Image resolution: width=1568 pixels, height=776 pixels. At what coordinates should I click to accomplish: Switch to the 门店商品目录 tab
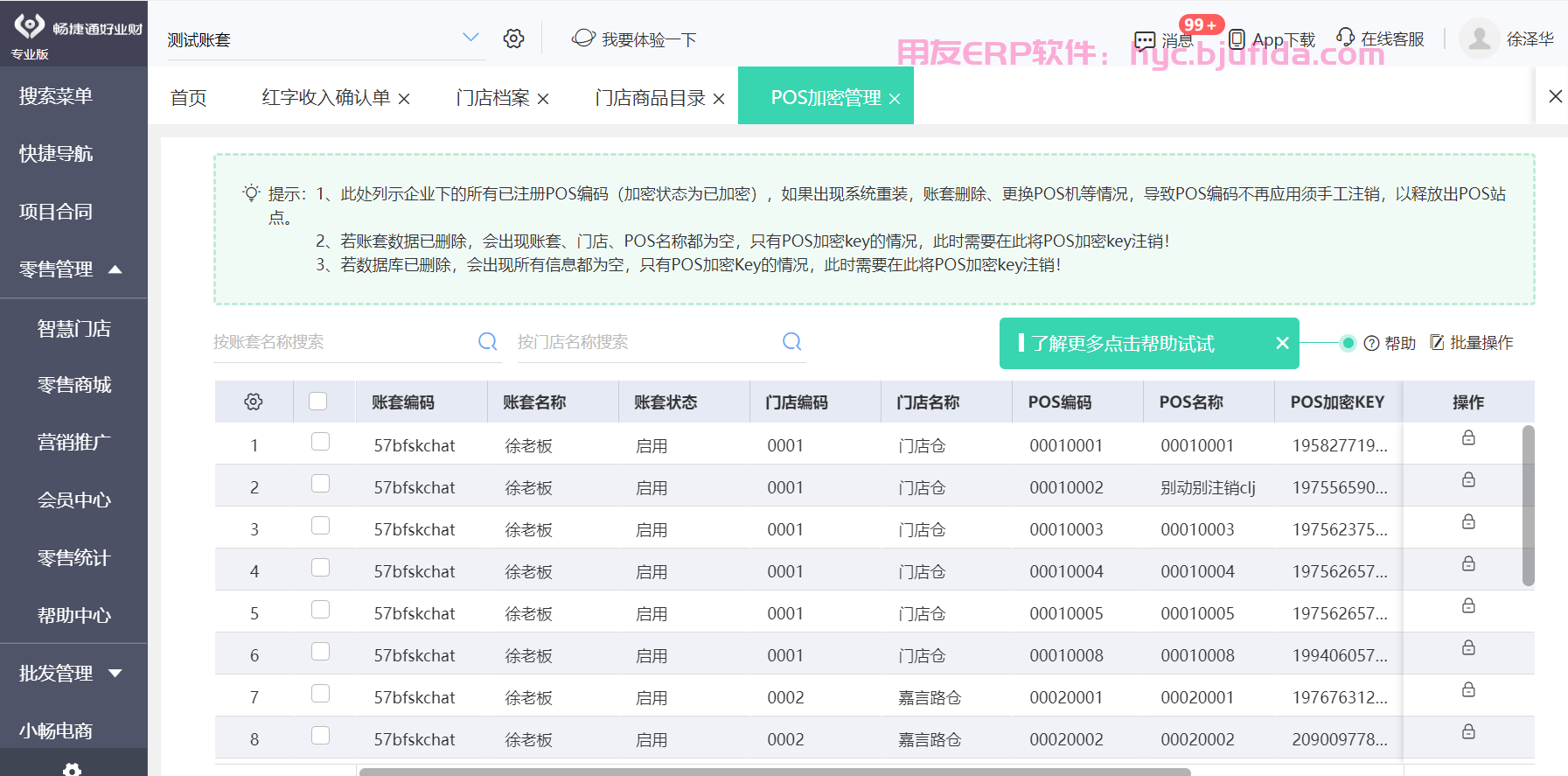coord(650,97)
